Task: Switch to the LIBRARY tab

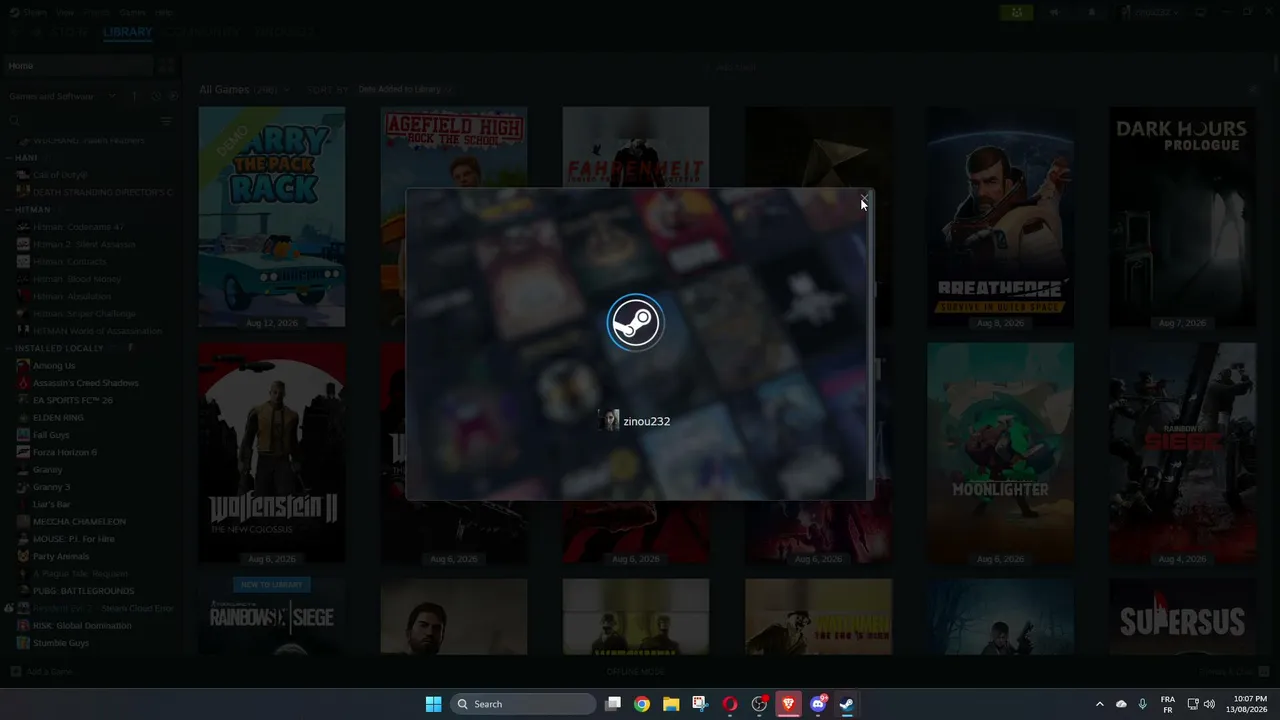Action: click(127, 32)
